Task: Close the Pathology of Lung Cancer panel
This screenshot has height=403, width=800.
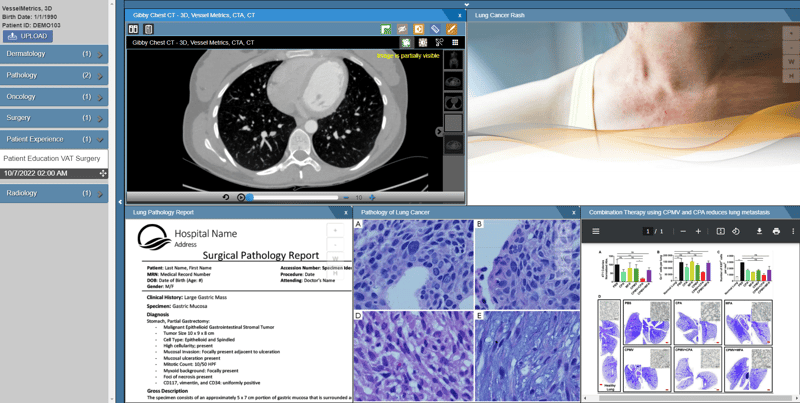Action: tap(573, 213)
